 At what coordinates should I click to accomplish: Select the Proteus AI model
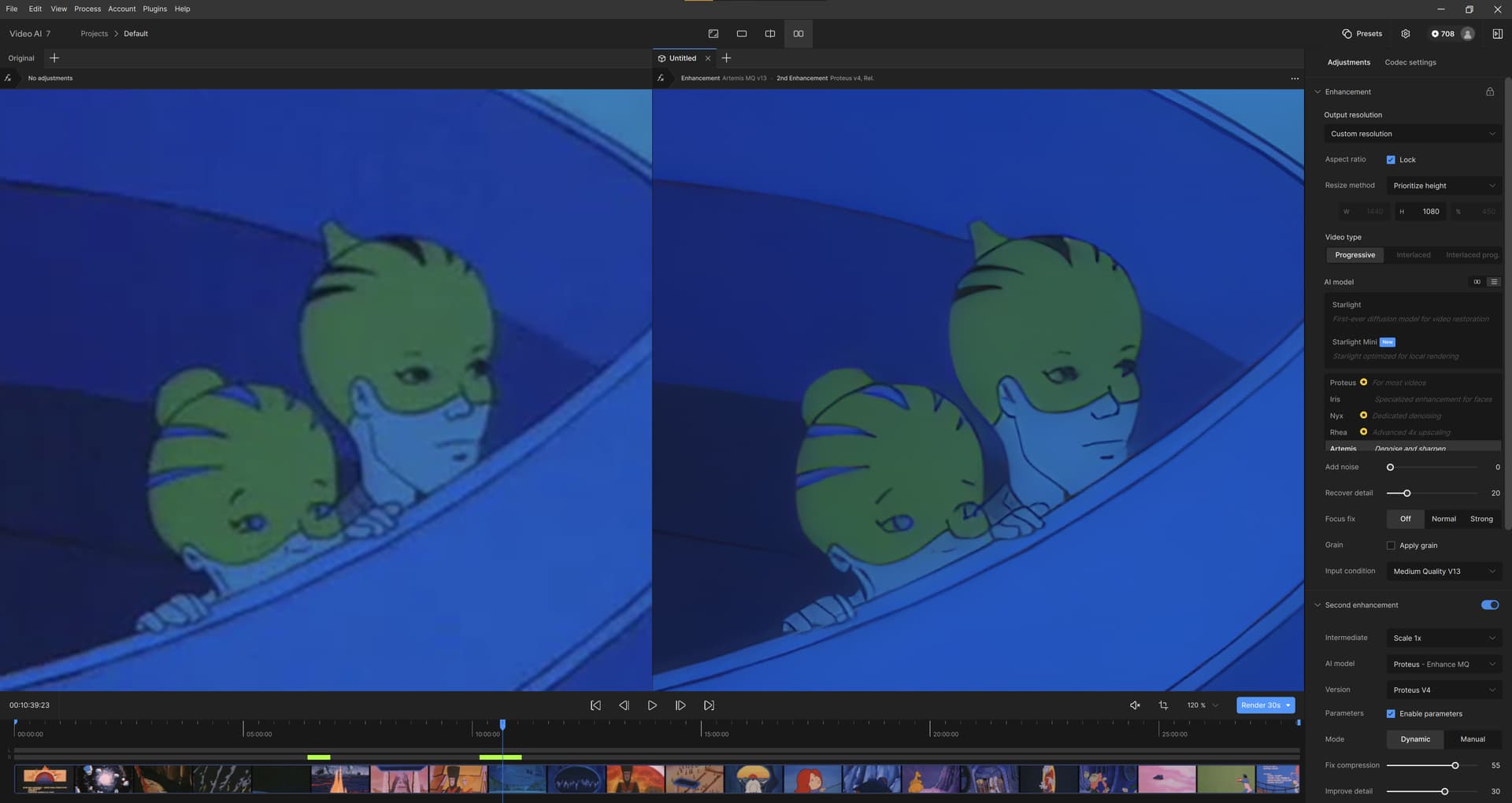pyautogui.click(x=1412, y=383)
